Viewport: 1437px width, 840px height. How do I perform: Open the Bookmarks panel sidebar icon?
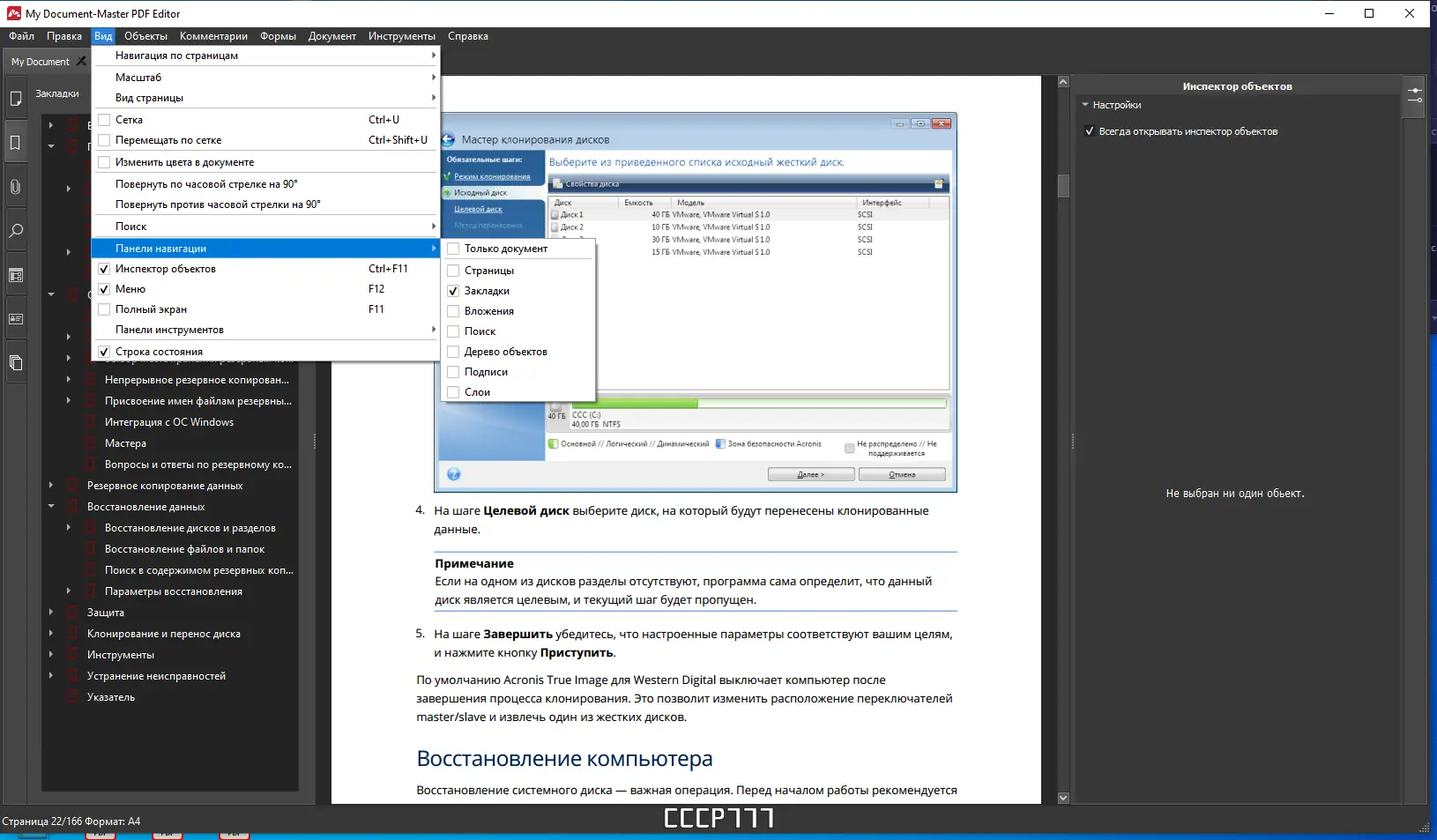(x=16, y=141)
